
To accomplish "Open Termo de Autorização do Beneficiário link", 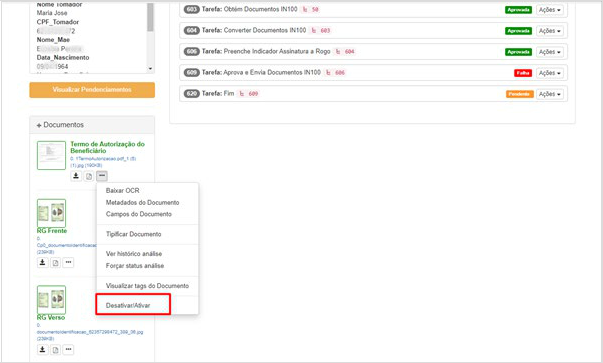I will tap(107, 147).
